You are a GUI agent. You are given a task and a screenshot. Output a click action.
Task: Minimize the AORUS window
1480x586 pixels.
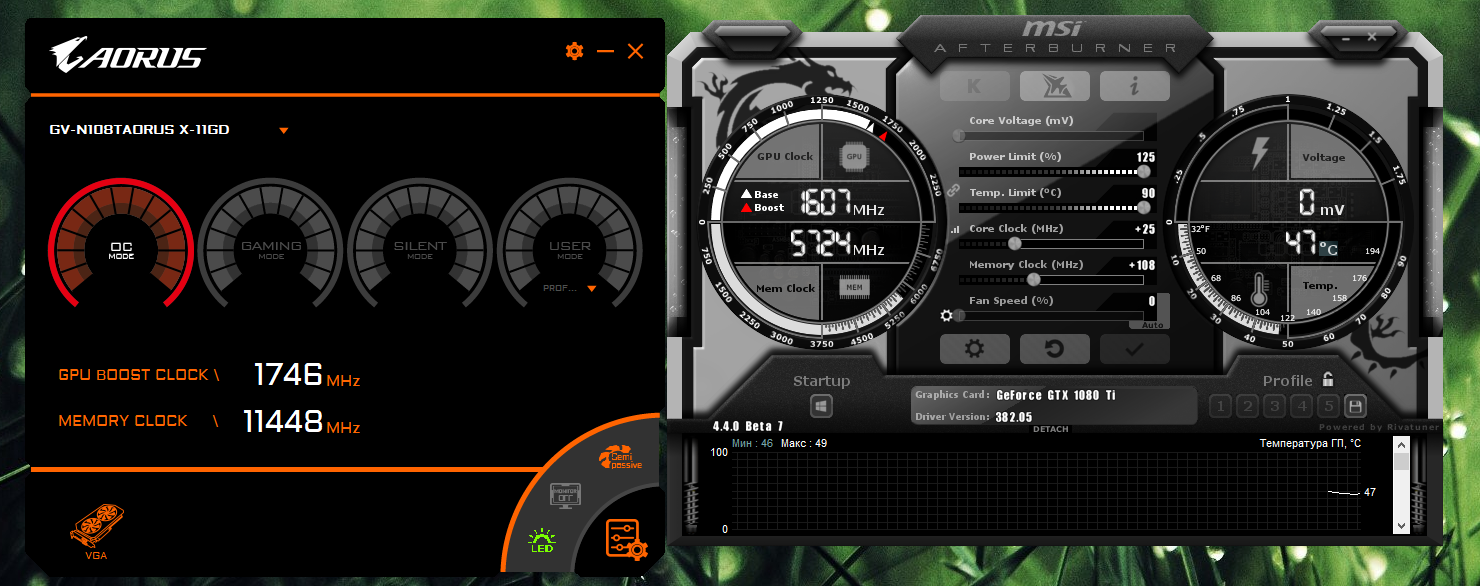[605, 51]
